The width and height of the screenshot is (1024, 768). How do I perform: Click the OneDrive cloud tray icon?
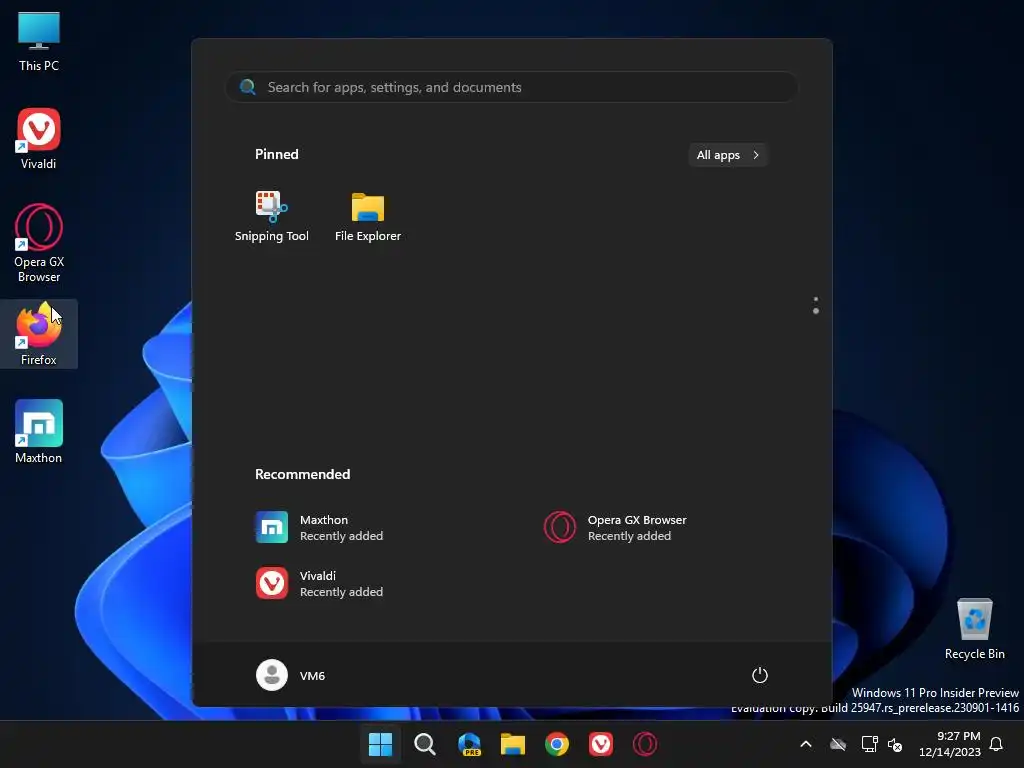pos(838,744)
